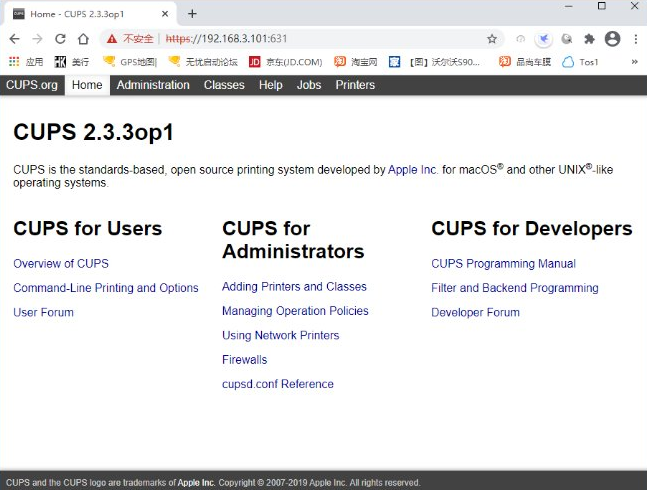Open the Tos1 bookmark
The image size is (647, 490).
(x=580, y=62)
